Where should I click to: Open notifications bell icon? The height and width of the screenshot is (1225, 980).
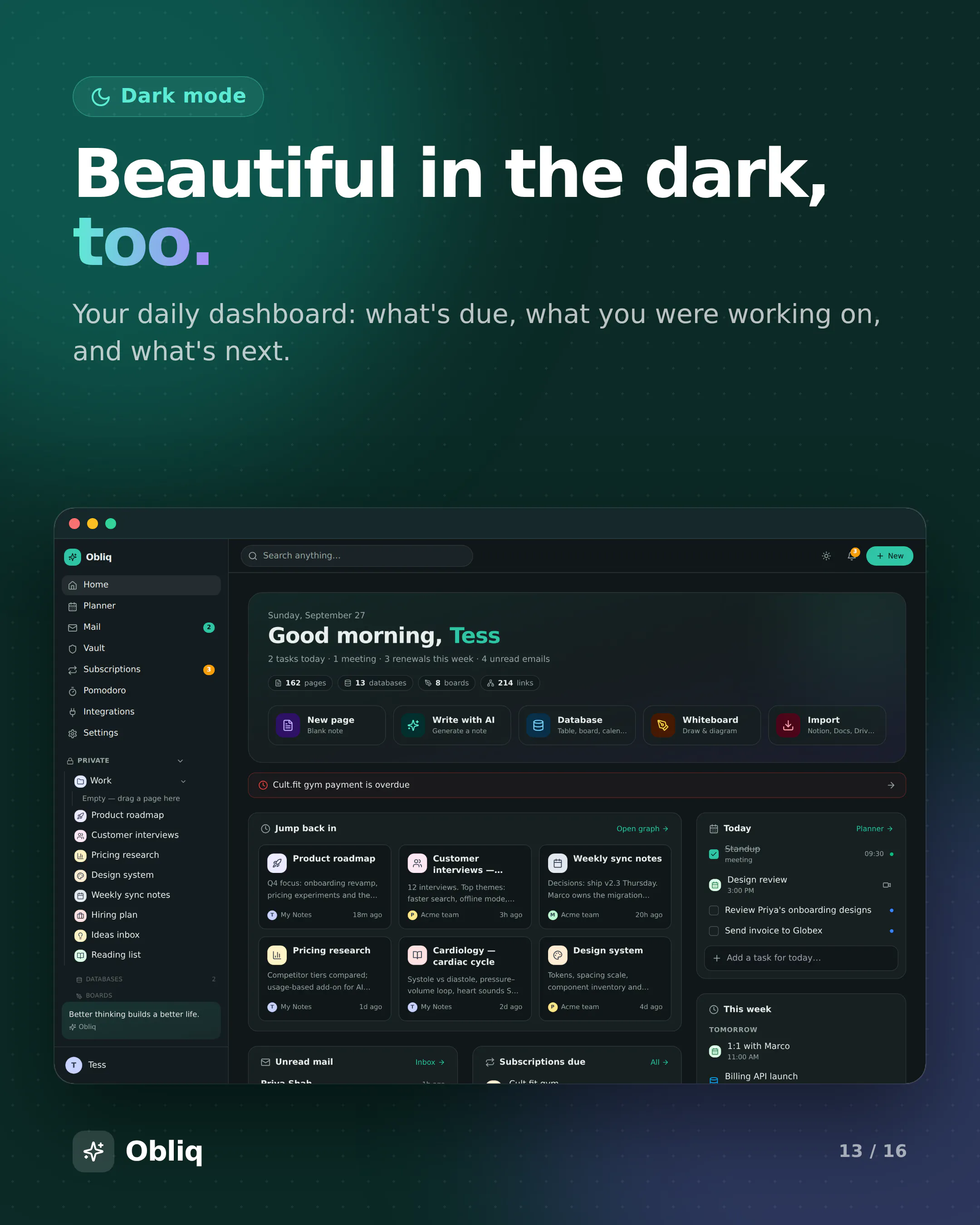pyautogui.click(x=851, y=556)
